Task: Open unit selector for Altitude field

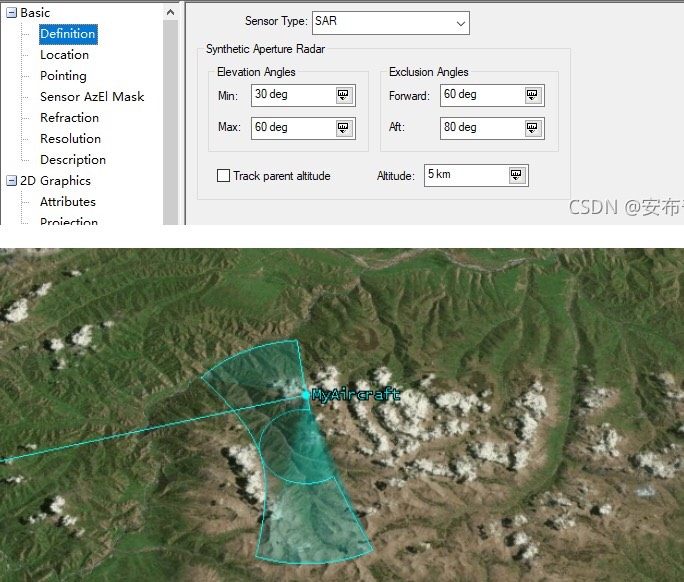Action: point(516,175)
